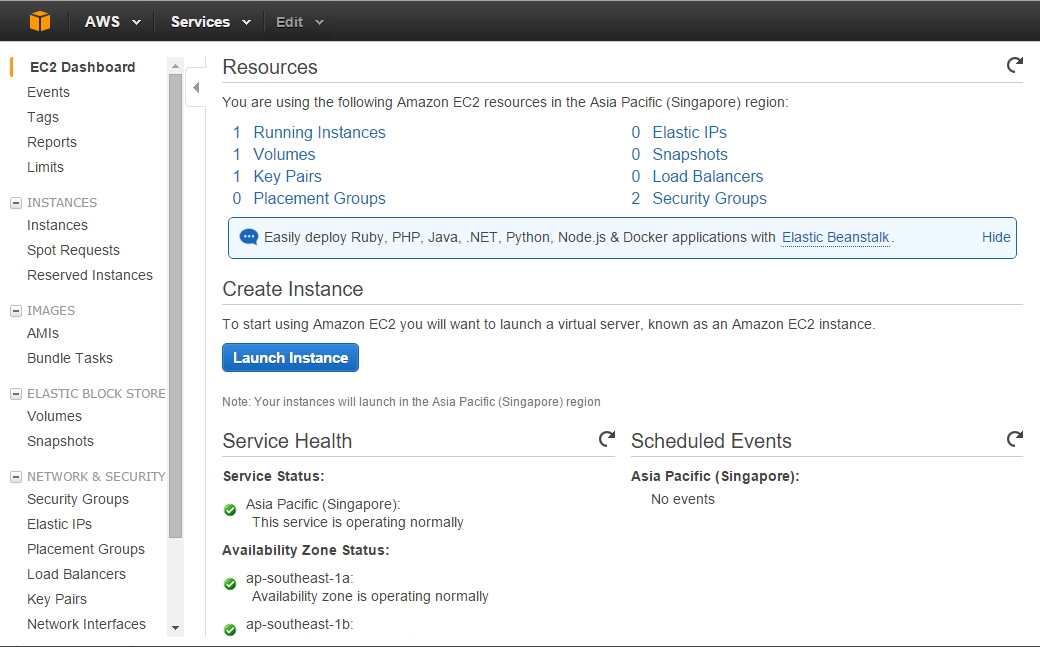Open AMIs in the sidebar

coord(43,334)
